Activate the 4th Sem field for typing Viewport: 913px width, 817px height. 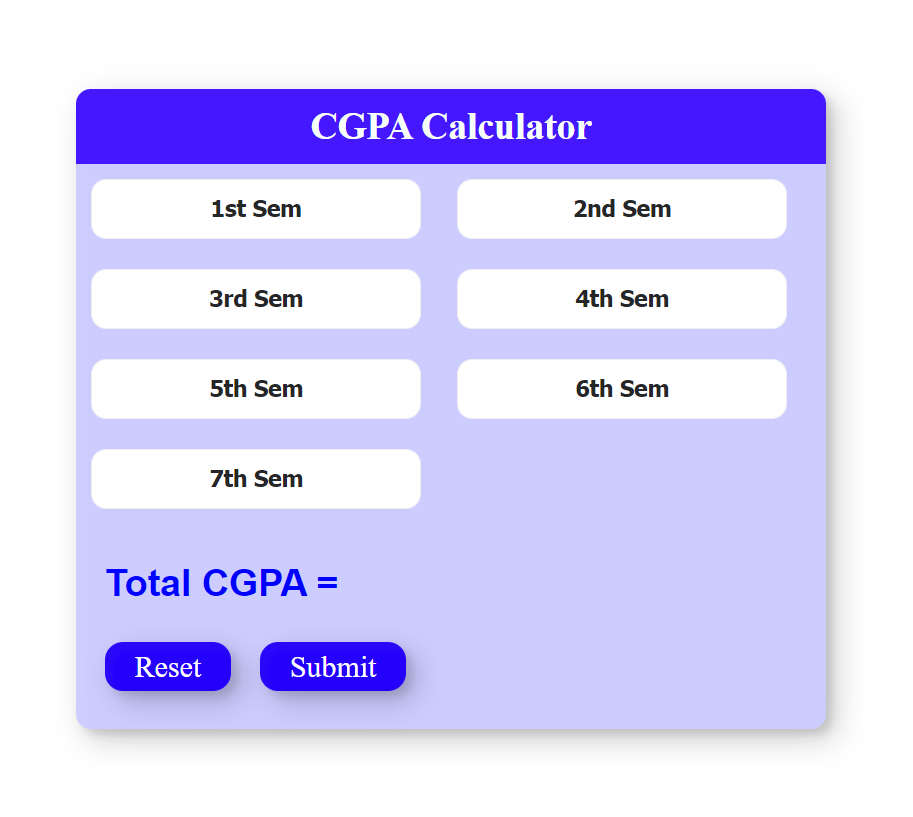click(621, 299)
